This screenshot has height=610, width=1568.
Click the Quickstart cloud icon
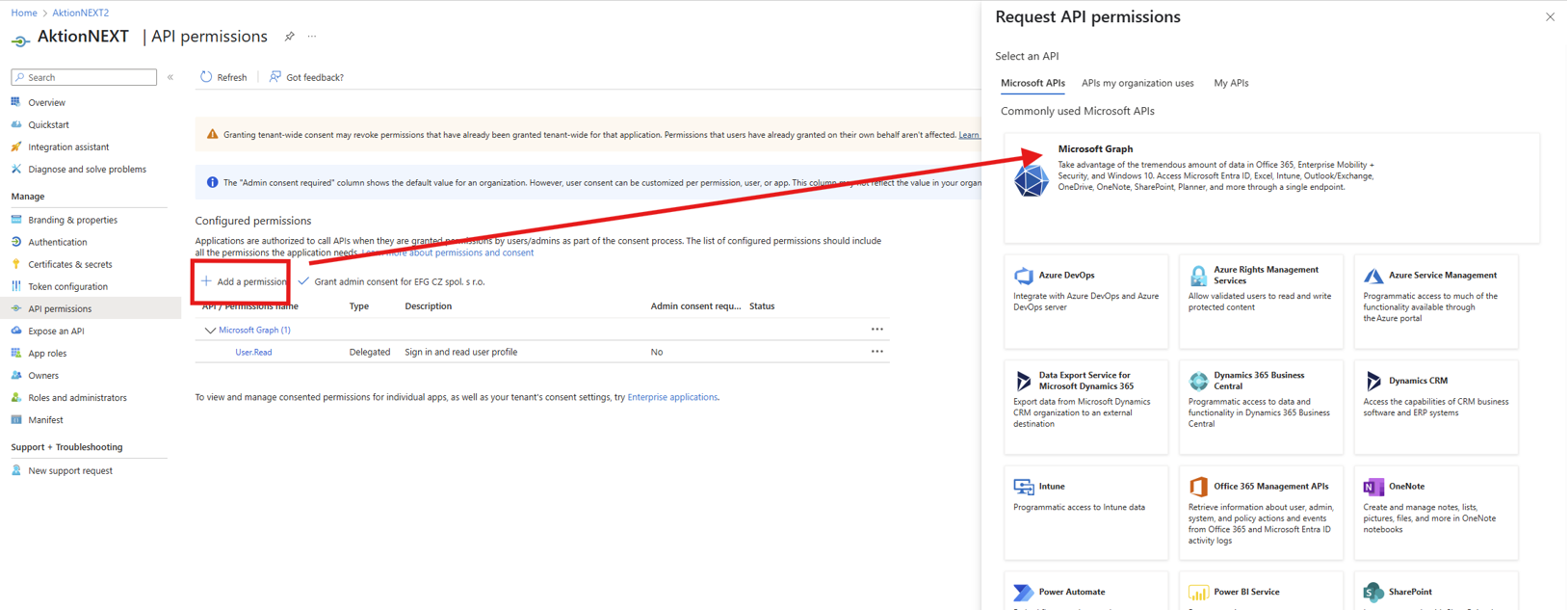coord(16,124)
